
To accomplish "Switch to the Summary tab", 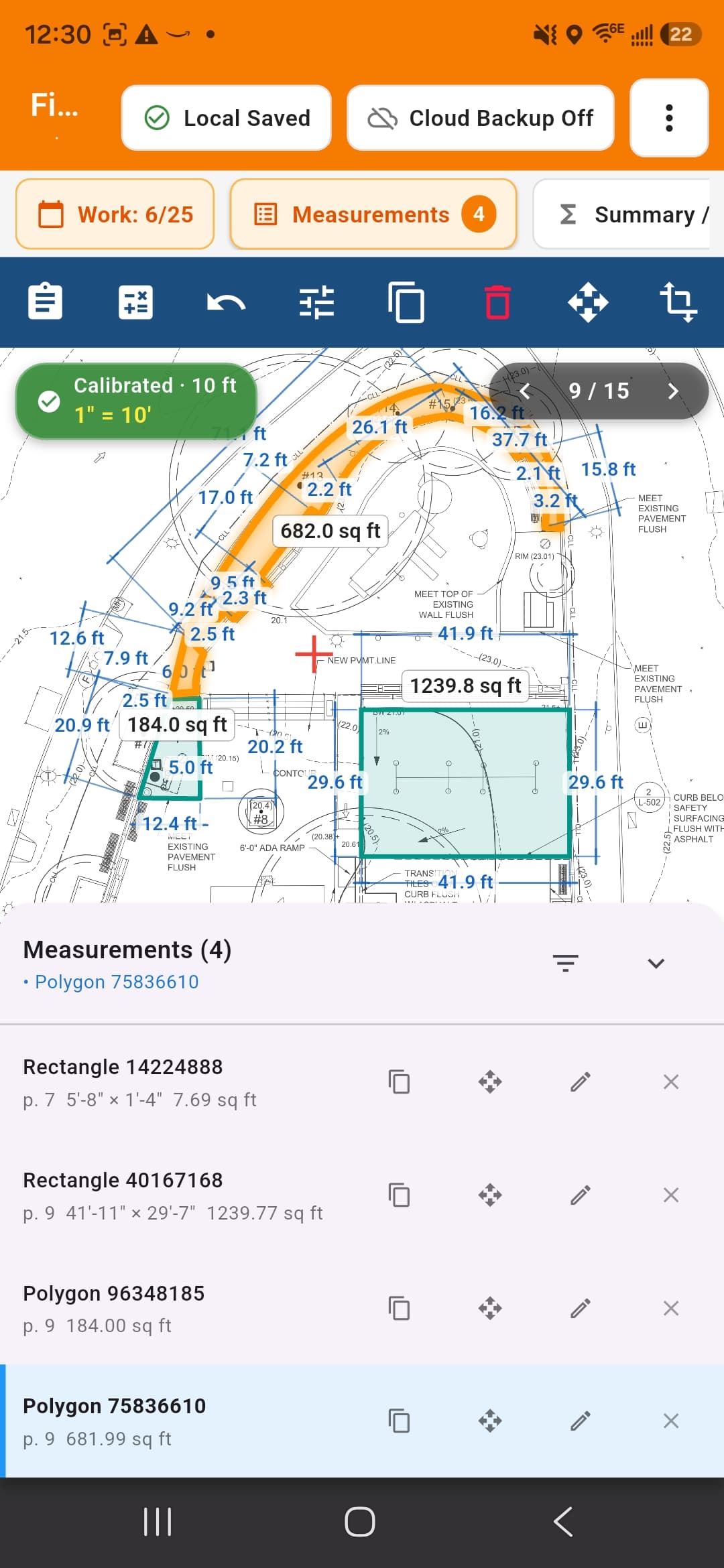I will pos(622,214).
